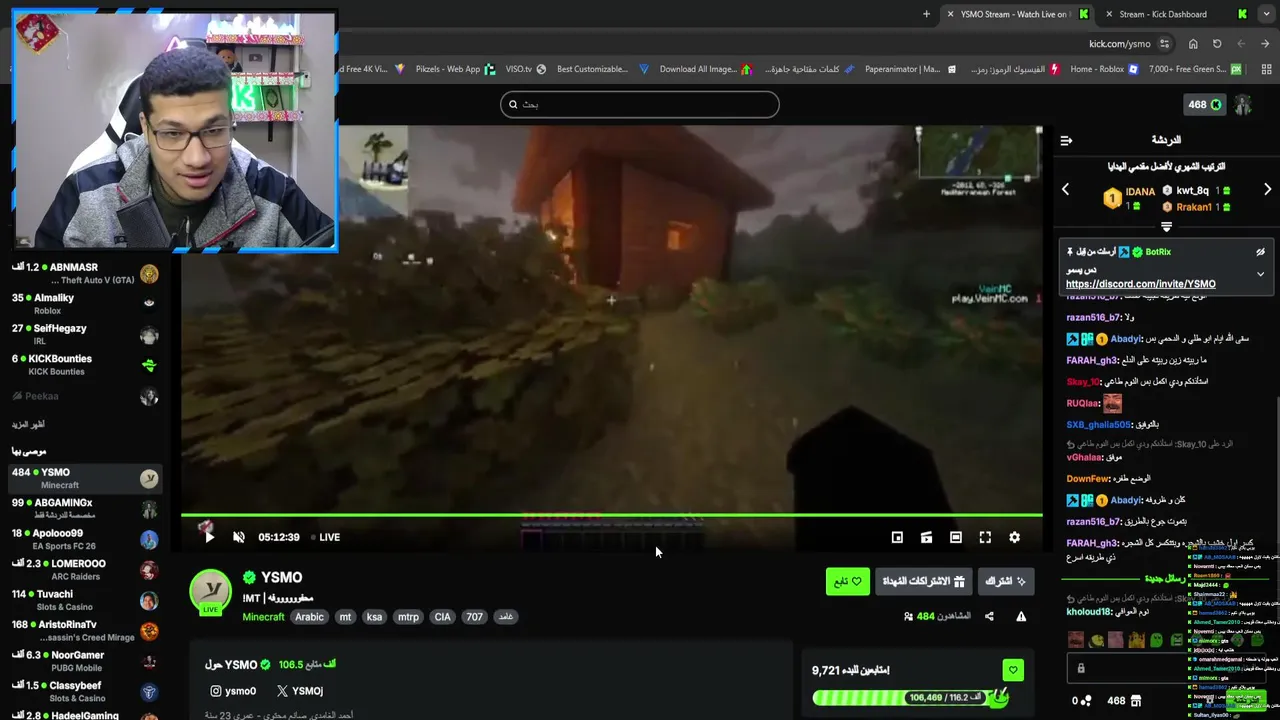Screen dimensions: 1280x720
Task: Open Classybeef channel in sidebar
Action: (x=85, y=691)
